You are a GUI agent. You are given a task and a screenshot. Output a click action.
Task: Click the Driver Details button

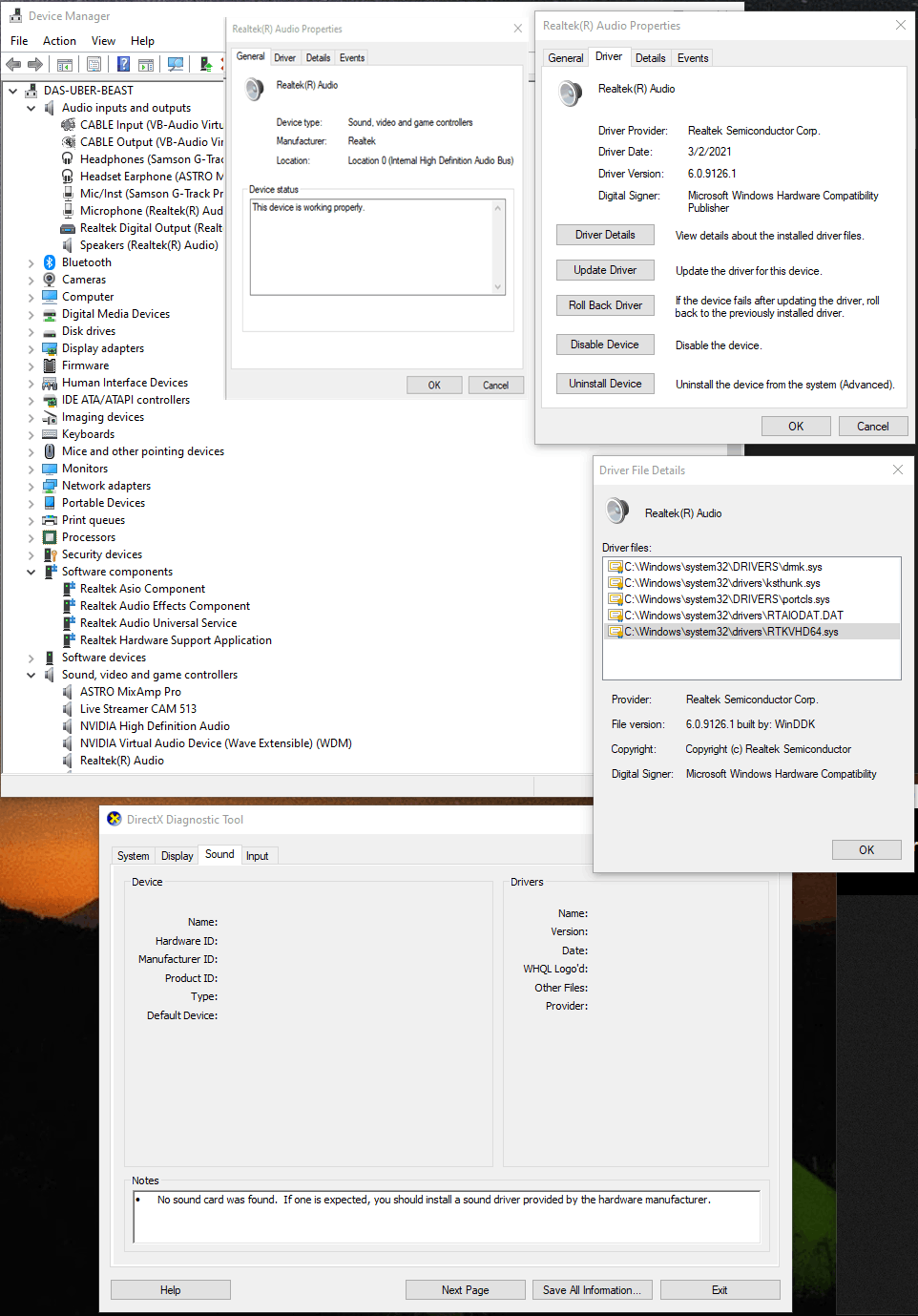tap(605, 235)
